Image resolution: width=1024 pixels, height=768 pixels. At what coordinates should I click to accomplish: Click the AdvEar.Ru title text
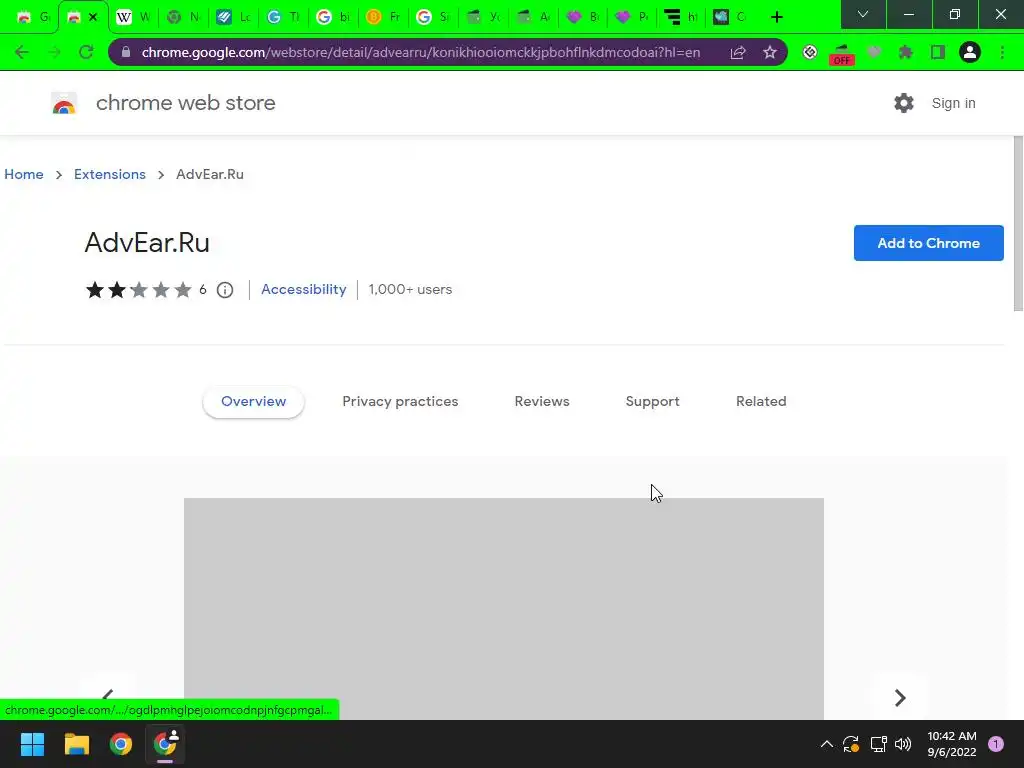click(147, 243)
